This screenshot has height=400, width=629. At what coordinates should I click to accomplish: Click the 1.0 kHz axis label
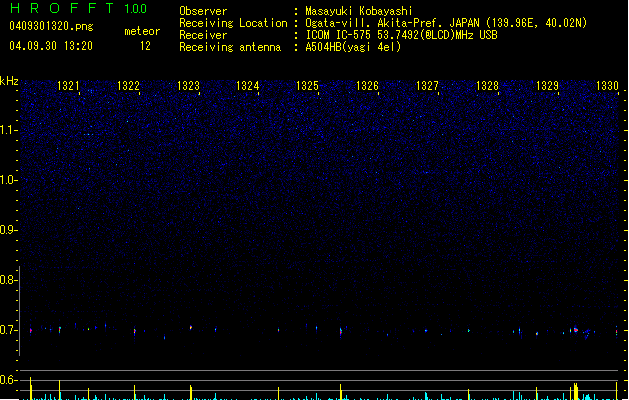pos(8,180)
